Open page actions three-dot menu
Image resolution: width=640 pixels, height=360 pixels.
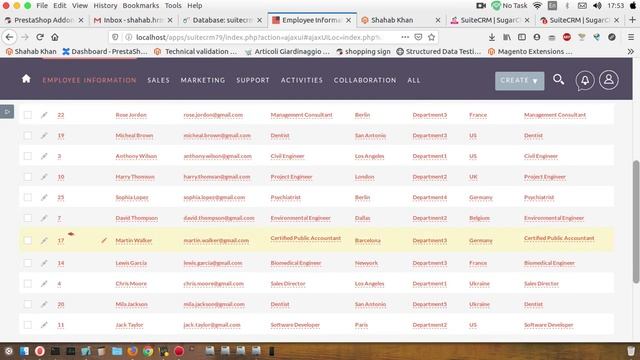(x=405, y=37)
